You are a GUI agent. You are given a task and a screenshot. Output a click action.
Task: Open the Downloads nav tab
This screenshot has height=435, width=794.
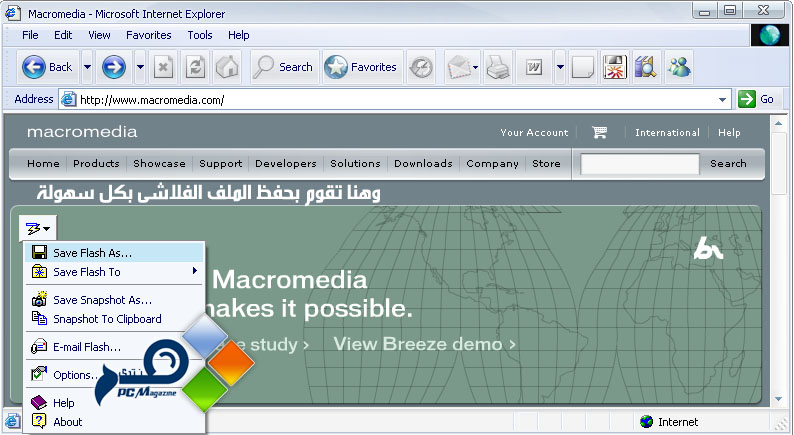point(423,164)
